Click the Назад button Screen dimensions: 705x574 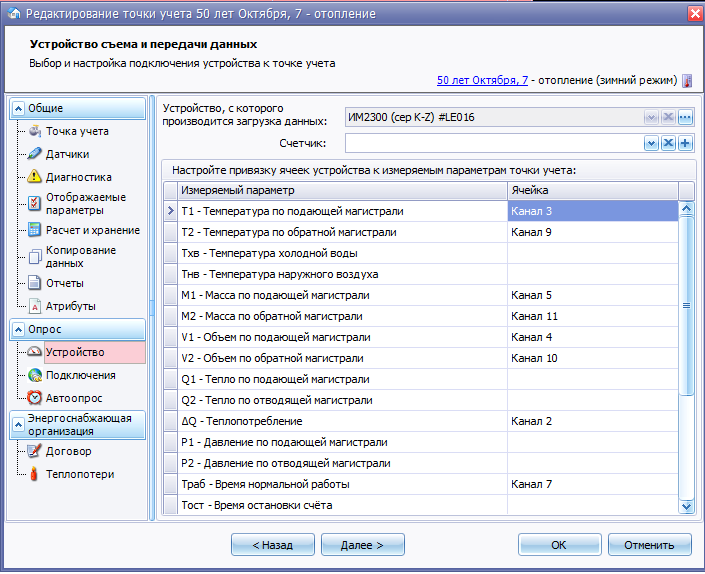(273, 545)
